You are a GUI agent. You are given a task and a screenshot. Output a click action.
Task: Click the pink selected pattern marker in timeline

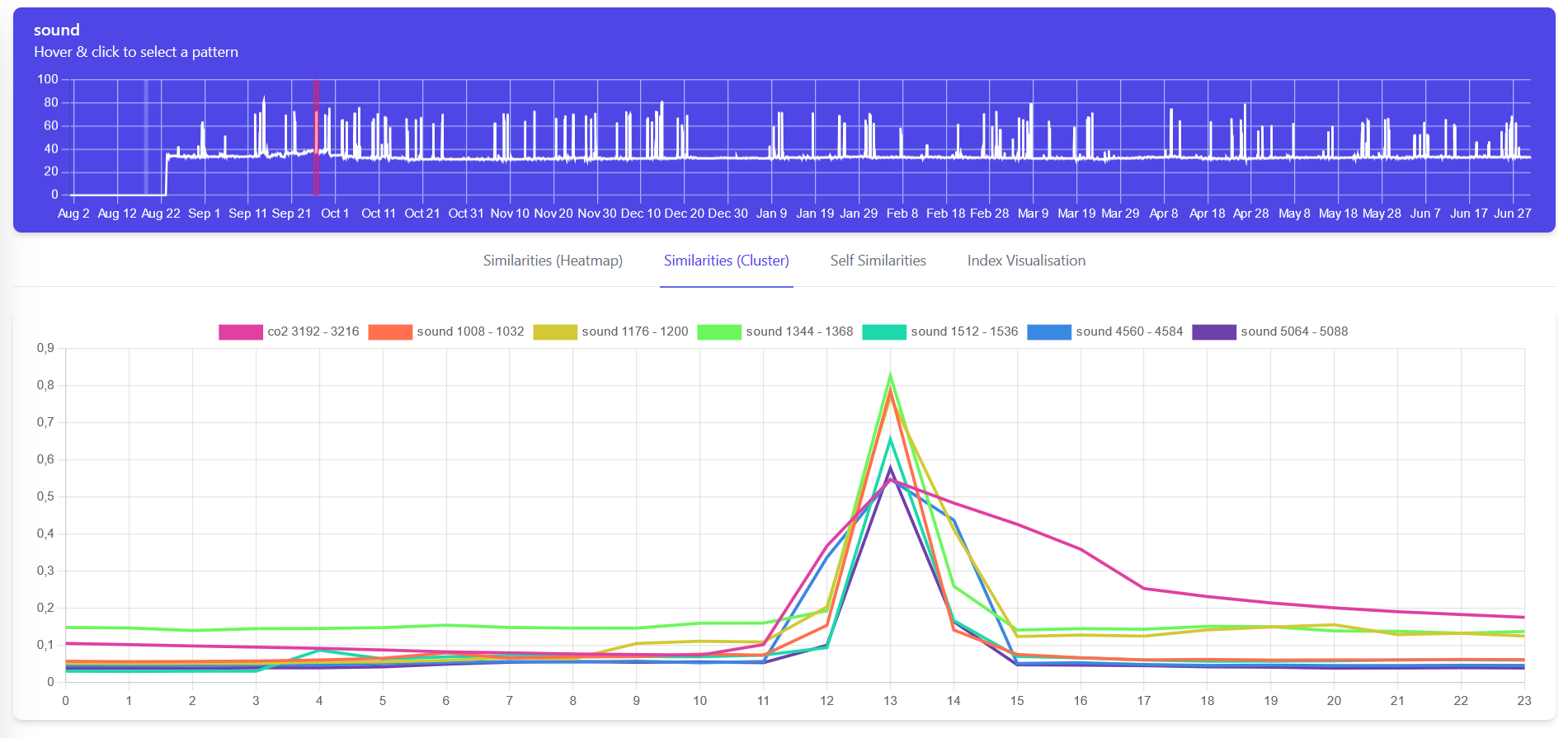[315, 137]
